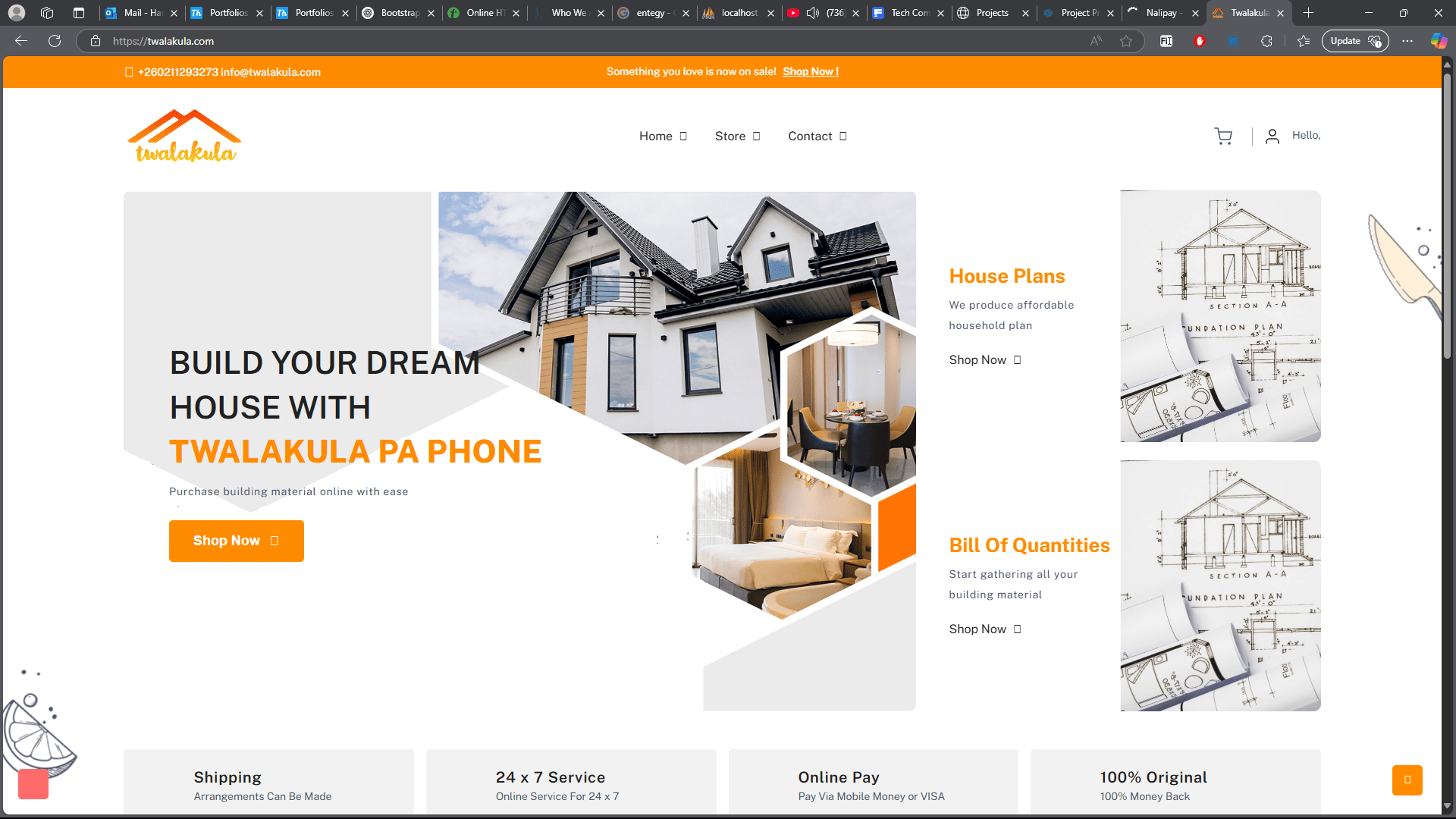Open the blue screenshot-capture extension icon
This screenshot has width=1456, height=819.
[1233, 41]
